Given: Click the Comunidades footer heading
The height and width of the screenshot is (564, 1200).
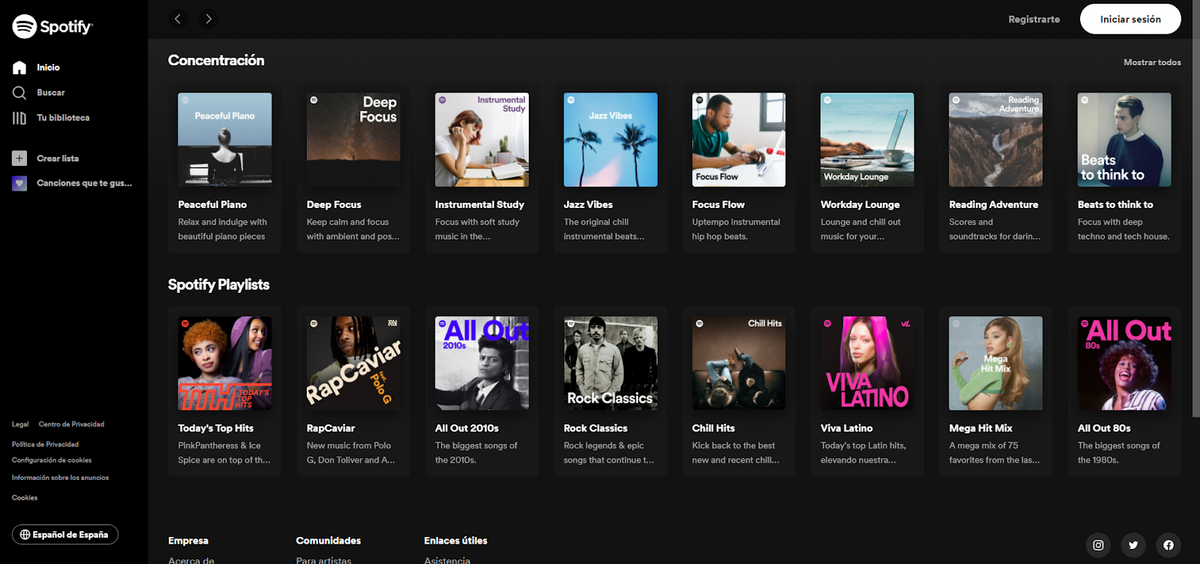Looking at the screenshot, I should click(x=328, y=541).
